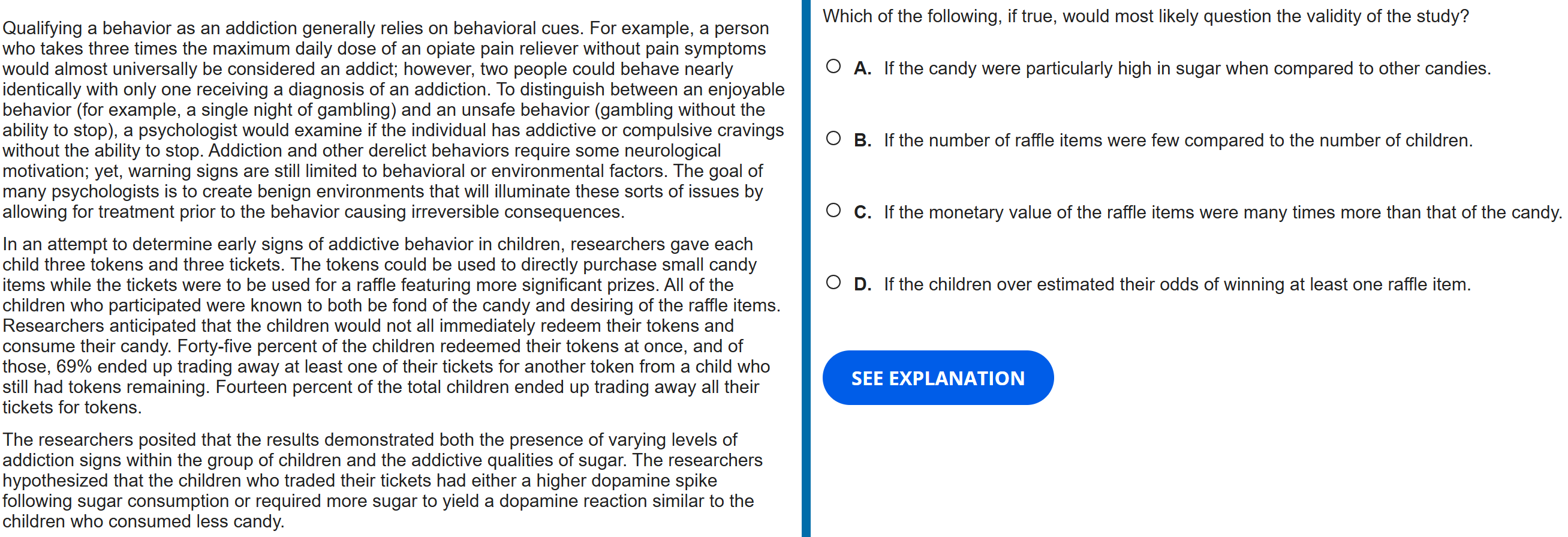
Task: Choose the radio button for option C
Action: pyautogui.click(x=833, y=211)
